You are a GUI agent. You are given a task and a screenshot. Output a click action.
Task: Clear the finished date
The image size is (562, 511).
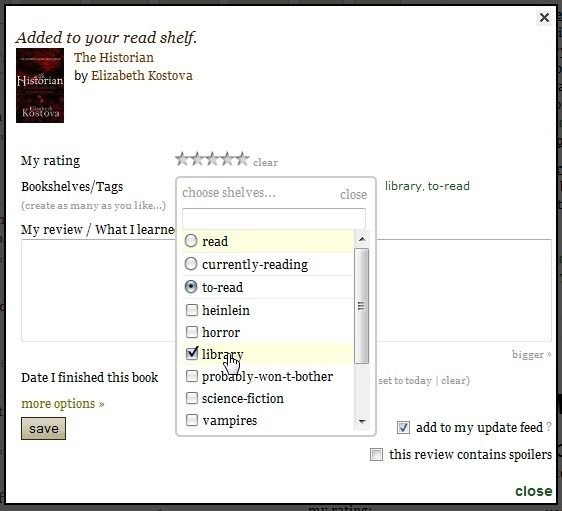click(453, 381)
